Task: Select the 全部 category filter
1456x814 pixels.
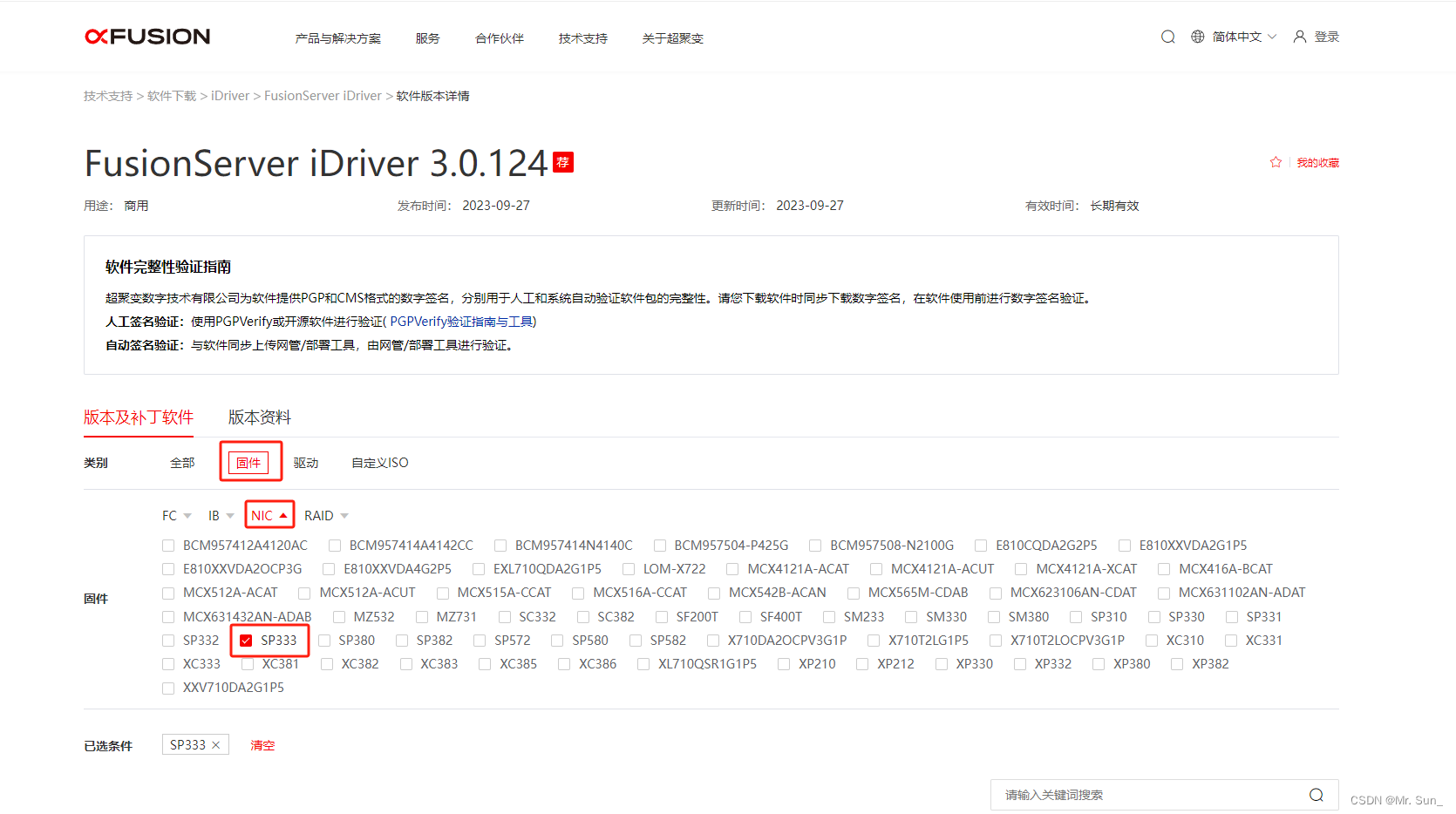Action: [x=182, y=463]
